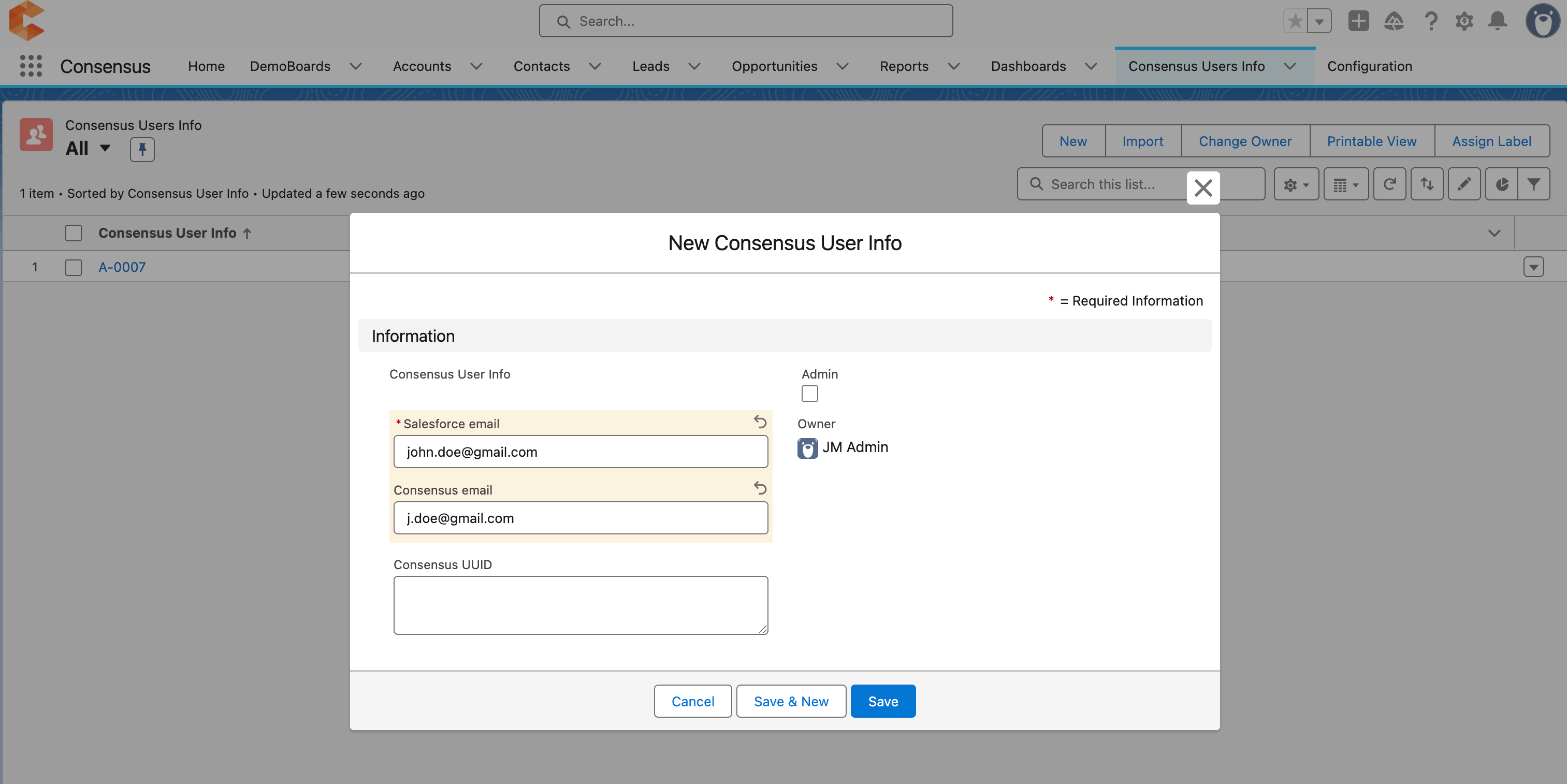Open the Accounts tab
The image size is (1567, 784).
pyautogui.click(x=422, y=66)
